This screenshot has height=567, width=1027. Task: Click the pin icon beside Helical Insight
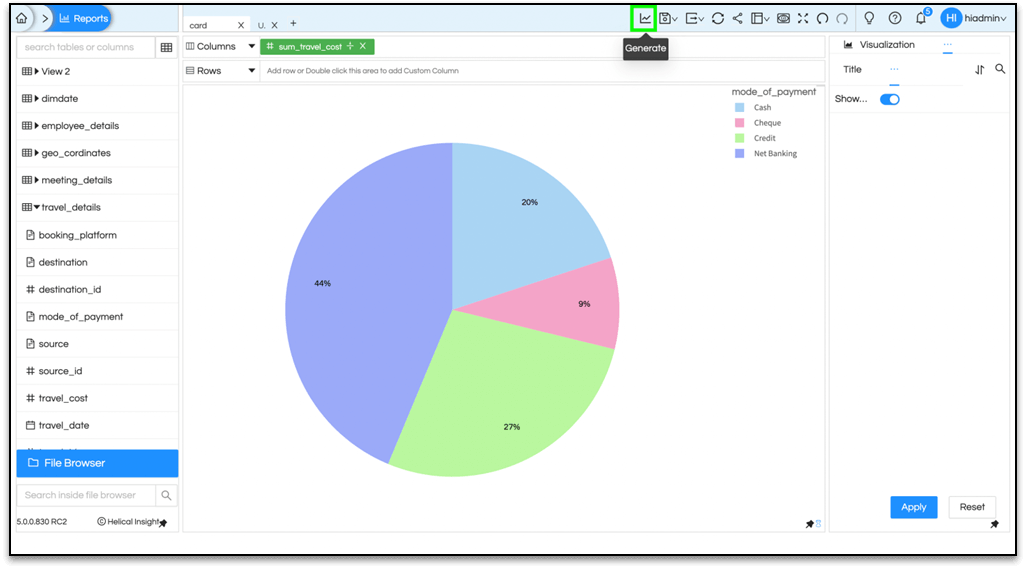pos(163,522)
